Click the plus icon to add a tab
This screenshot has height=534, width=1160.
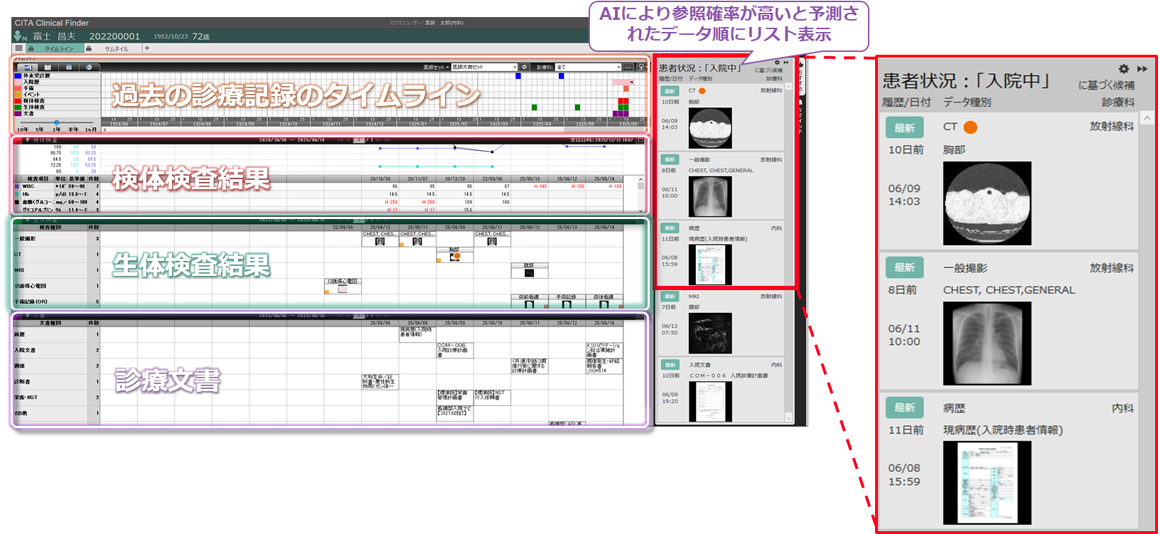(147, 48)
